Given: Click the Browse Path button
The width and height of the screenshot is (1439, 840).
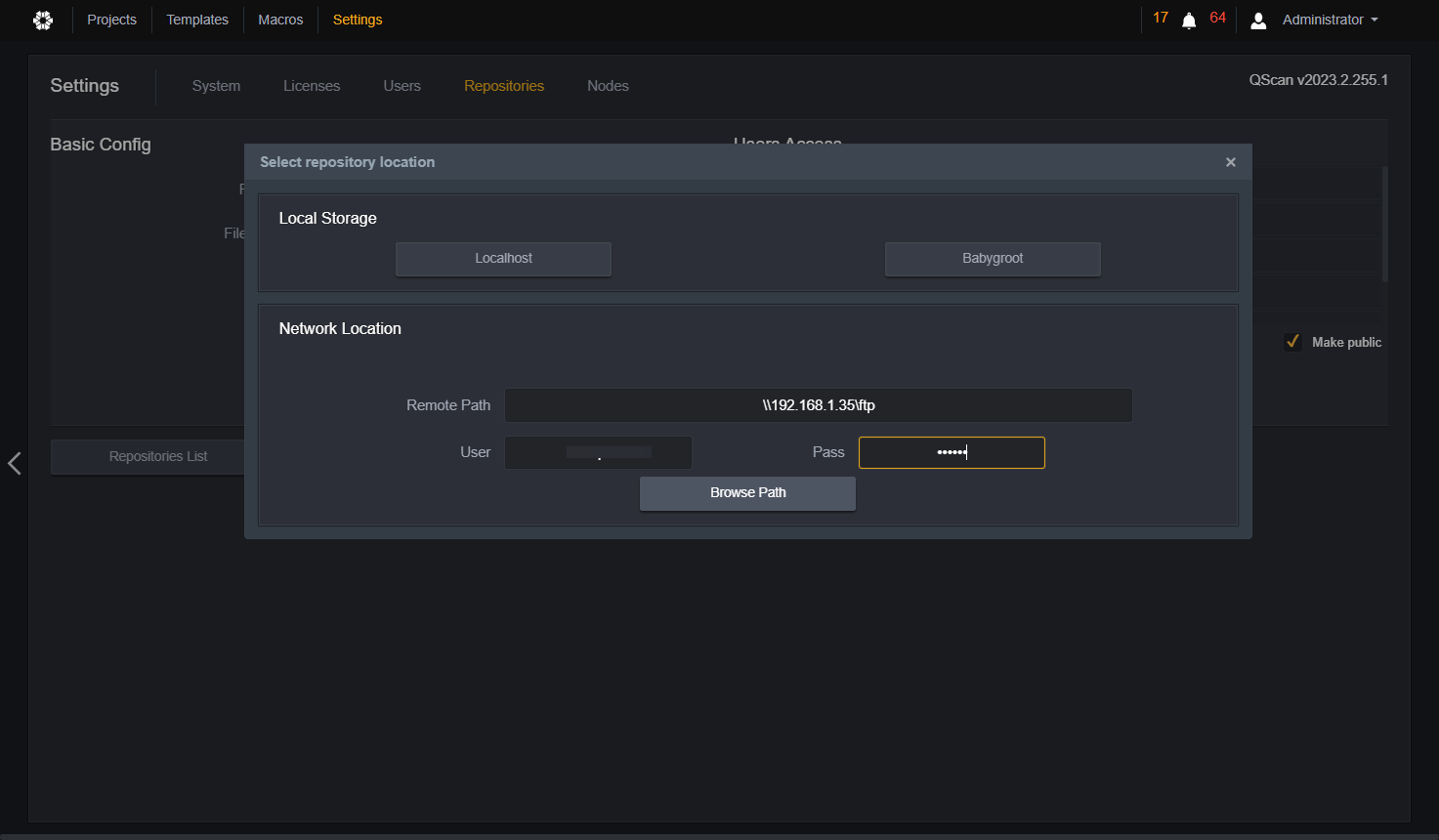Looking at the screenshot, I should point(747,493).
